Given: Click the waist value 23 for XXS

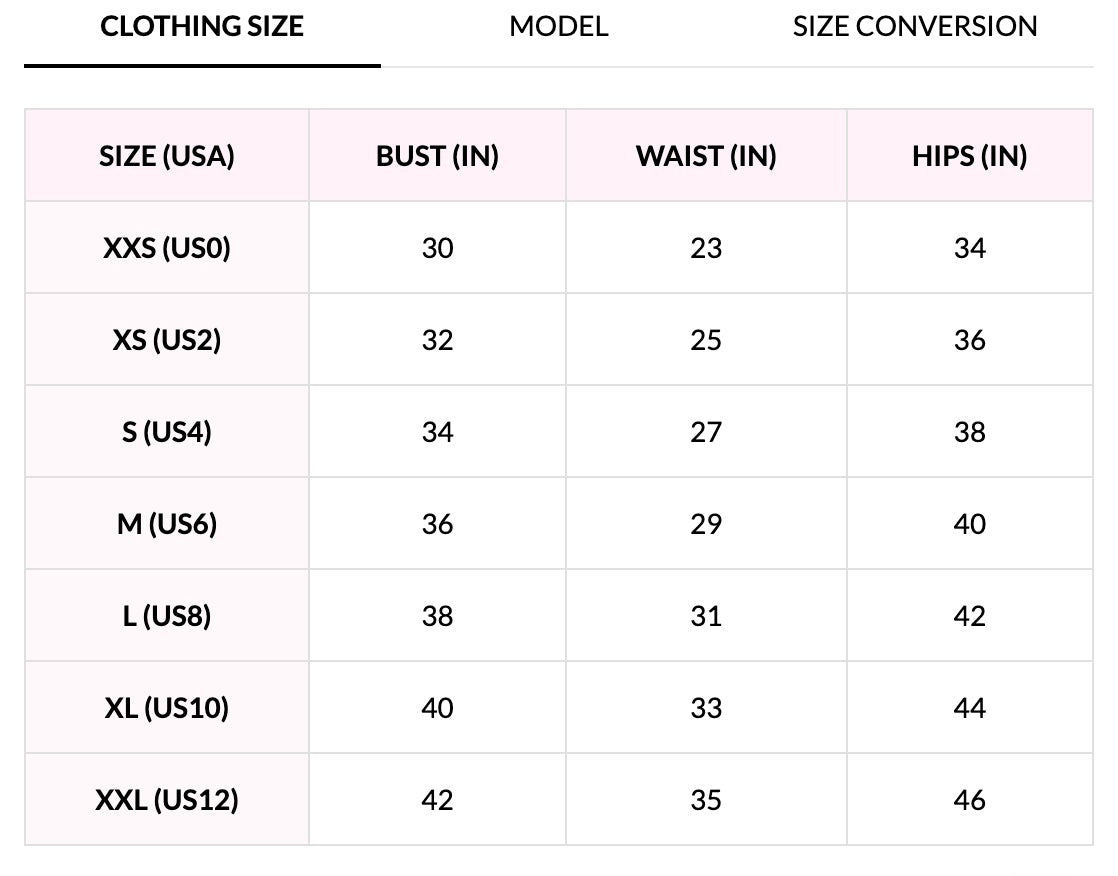Looking at the screenshot, I should [706, 248].
